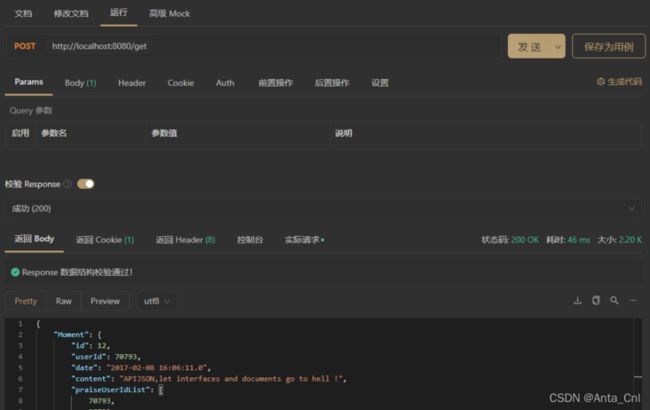
Task: Click the download response icon
Action: [577, 301]
